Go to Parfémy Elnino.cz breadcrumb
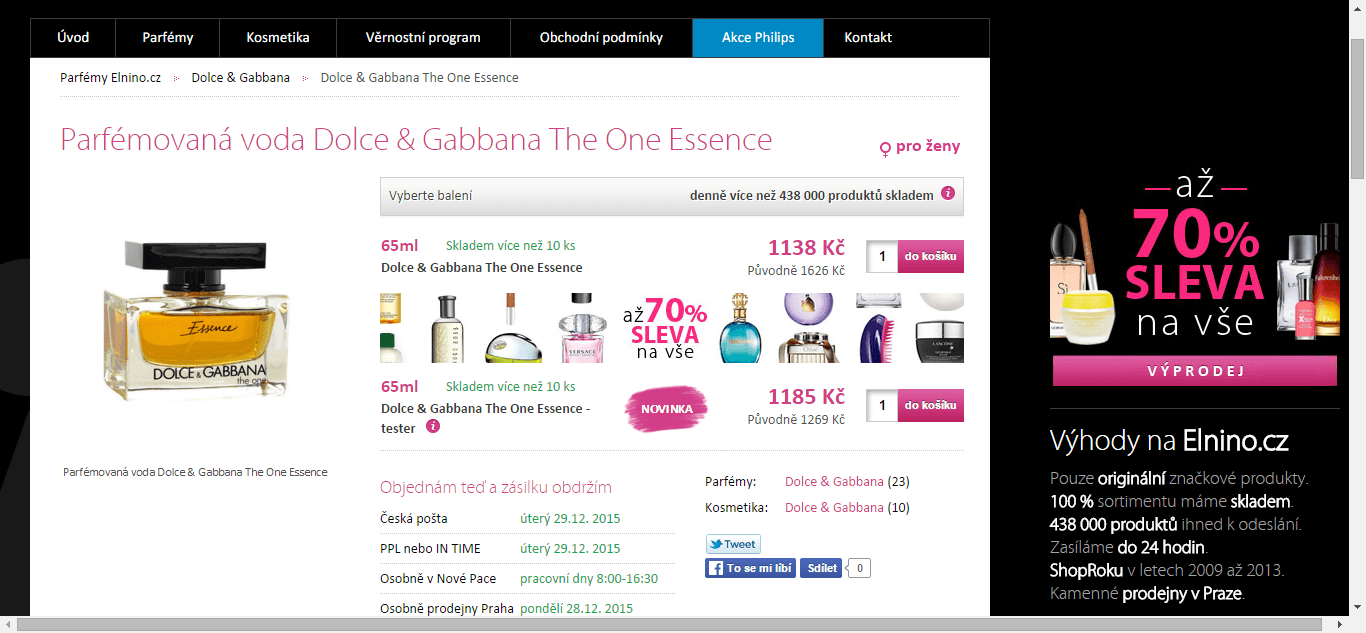 [x=110, y=77]
